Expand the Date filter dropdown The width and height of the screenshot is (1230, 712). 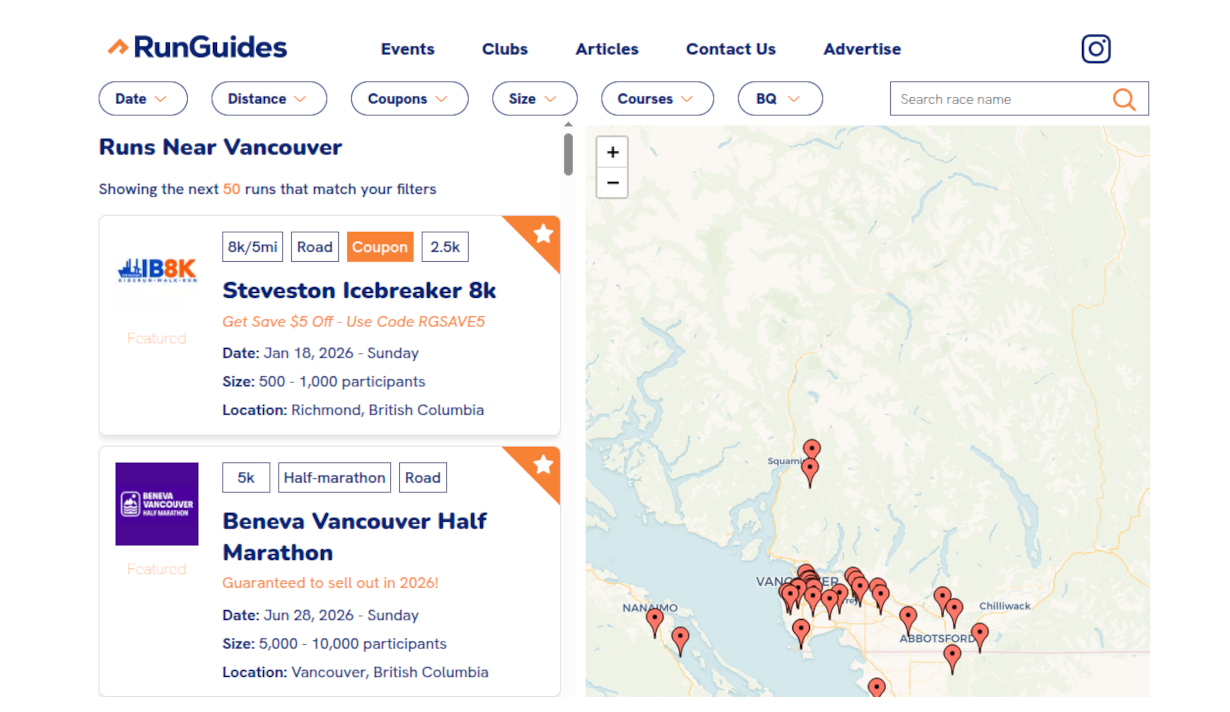[x=143, y=99]
